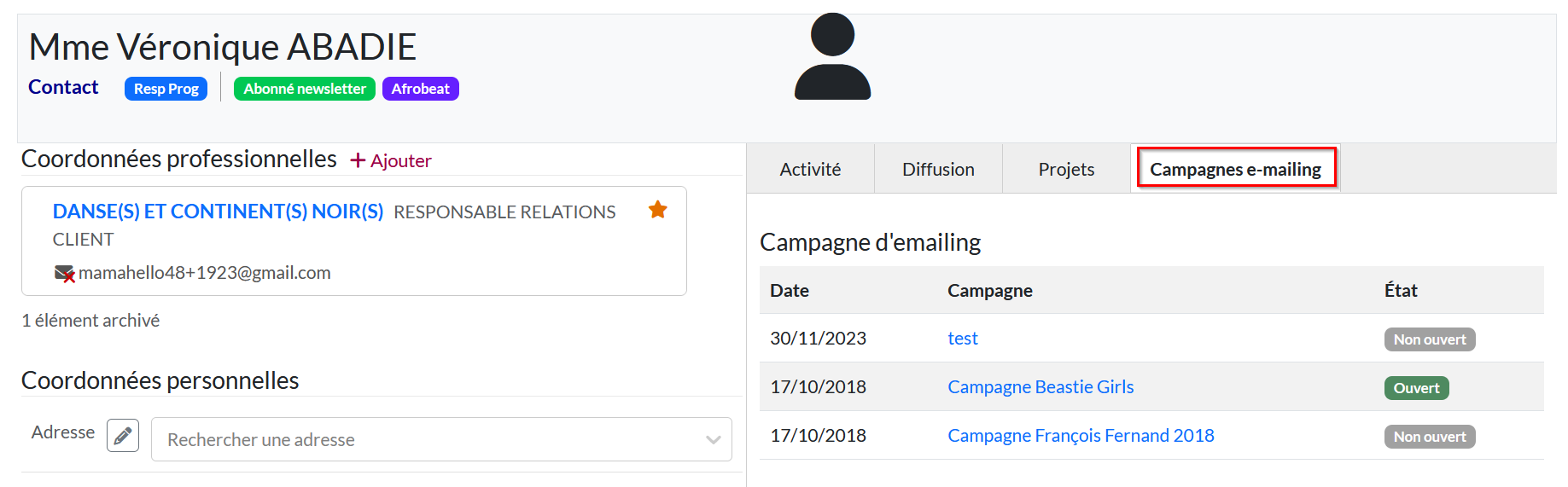
Task: Open DANSE(S) ET CONTINENT(S) NOIR(S) organization link
Action: (x=218, y=212)
